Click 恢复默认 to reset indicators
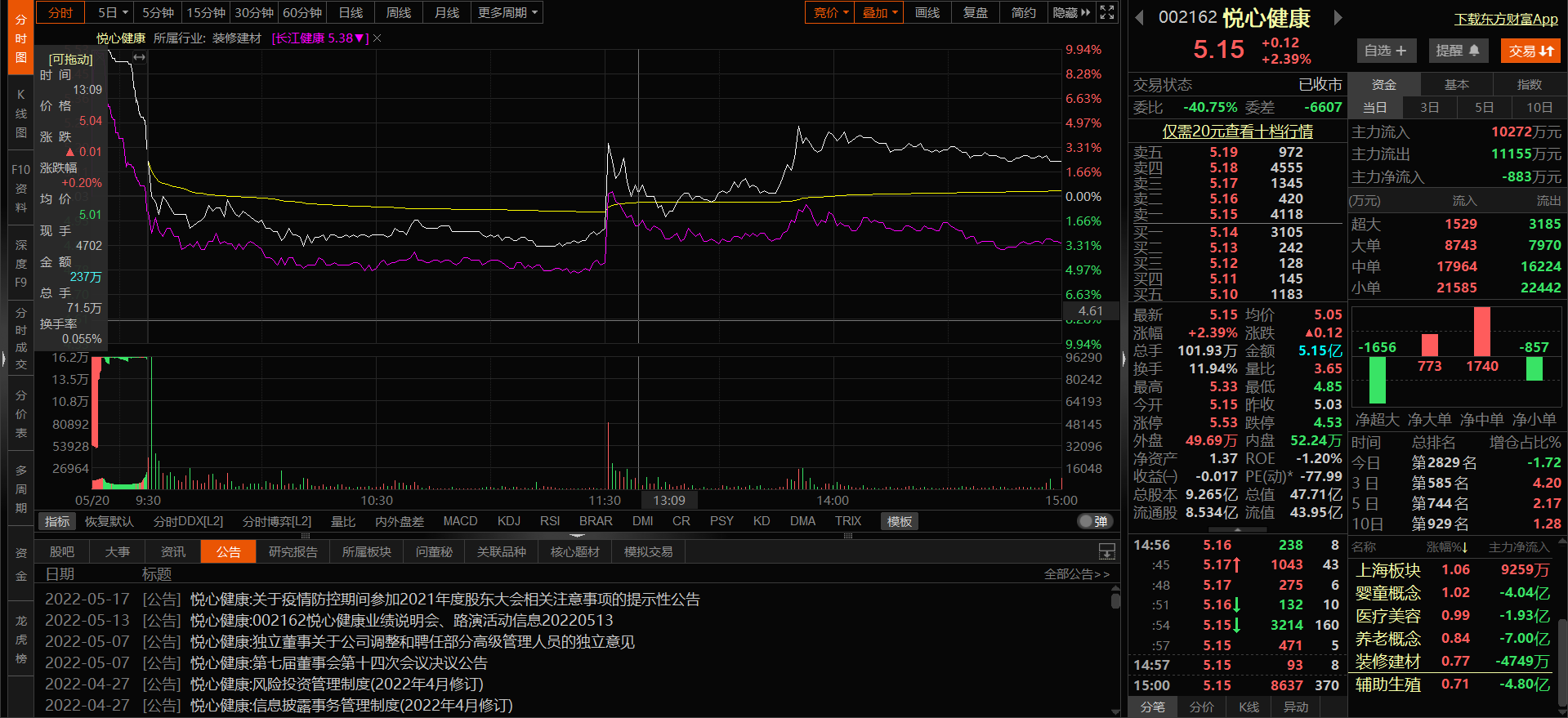The height and width of the screenshot is (718, 1568). tap(109, 521)
